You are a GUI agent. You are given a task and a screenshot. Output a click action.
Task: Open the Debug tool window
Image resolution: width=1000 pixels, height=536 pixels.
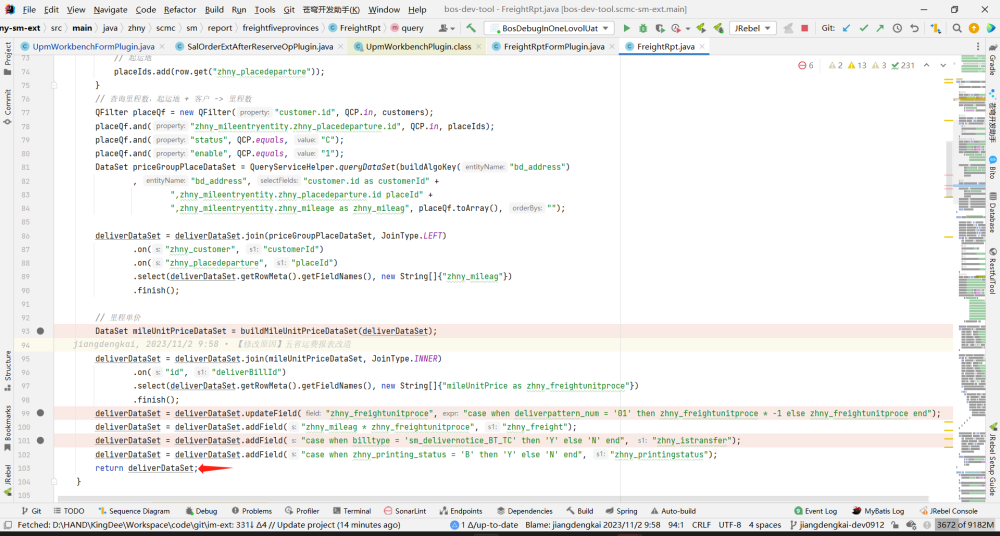pyautogui.click(x=202, y=511)
